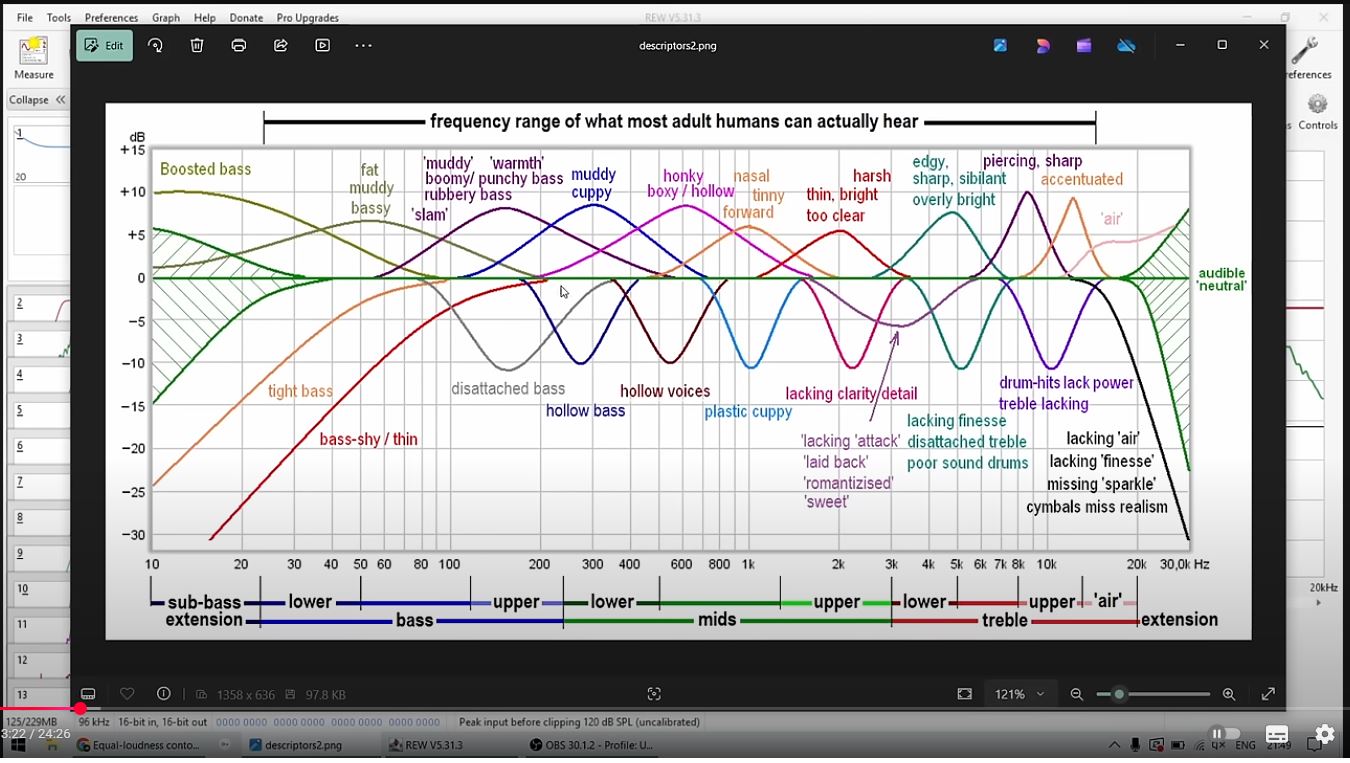Click the muted volume tray icon
Image resolution: width=1350 pixels, height=763 pixels.
point(1219,745)
